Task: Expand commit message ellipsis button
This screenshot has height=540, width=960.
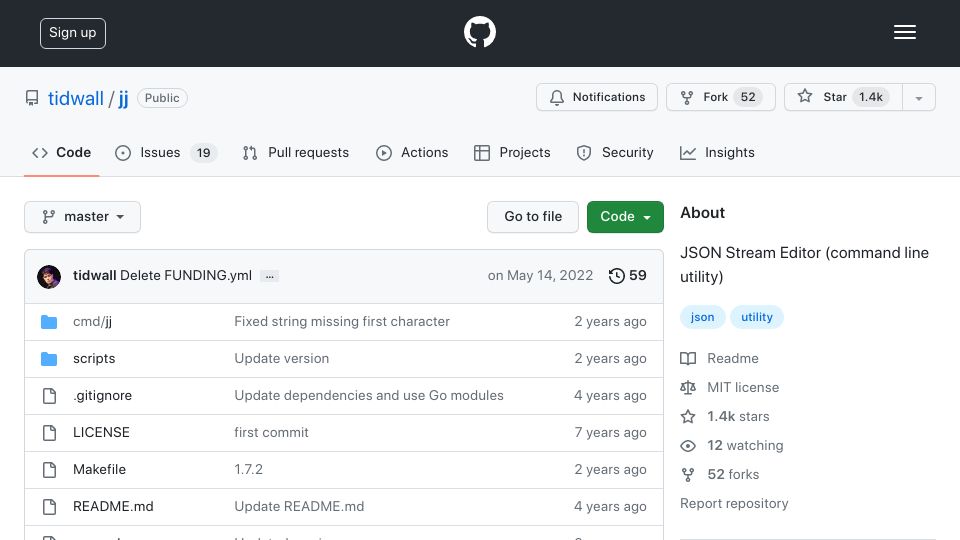Action: (269, 276)
